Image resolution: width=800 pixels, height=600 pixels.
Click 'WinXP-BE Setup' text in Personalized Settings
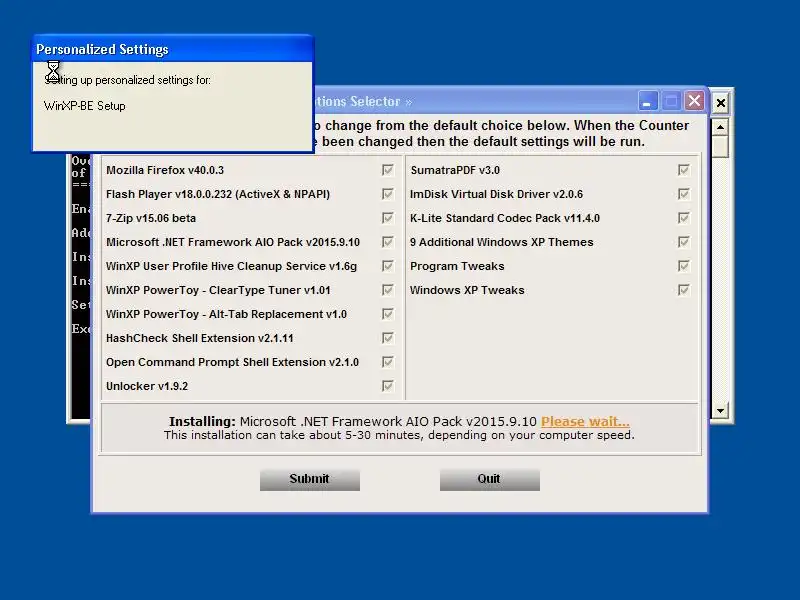[x=85, y=106]
